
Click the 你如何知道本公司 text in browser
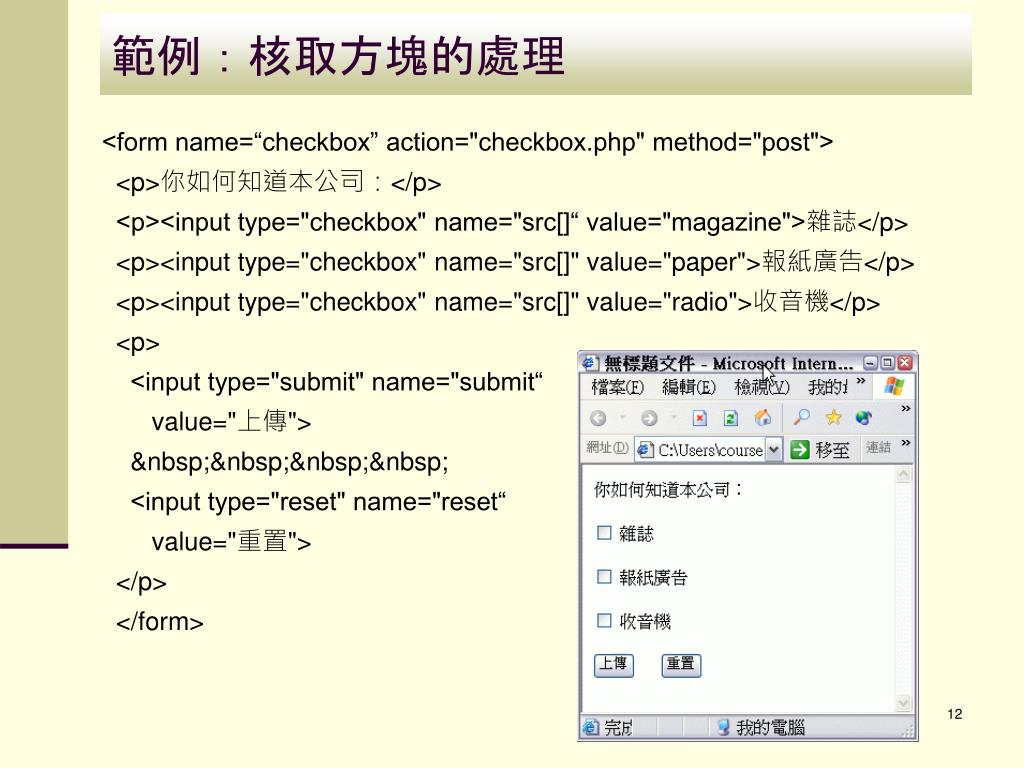[667, 490]
